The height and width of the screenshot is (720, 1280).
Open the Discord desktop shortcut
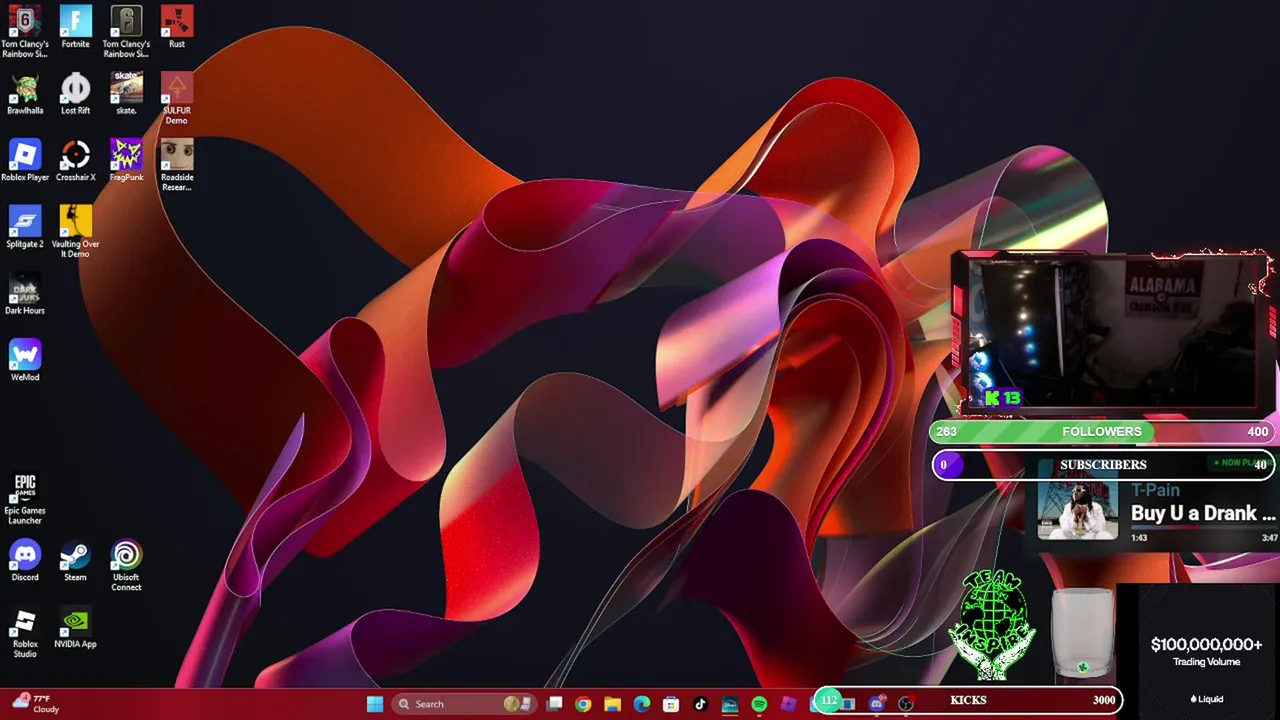[25, 561]
